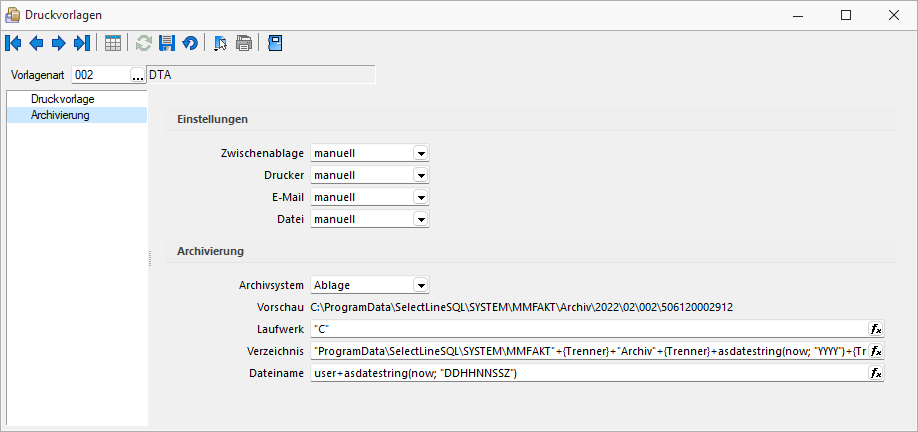Go to next record arrow

point(59,43)
